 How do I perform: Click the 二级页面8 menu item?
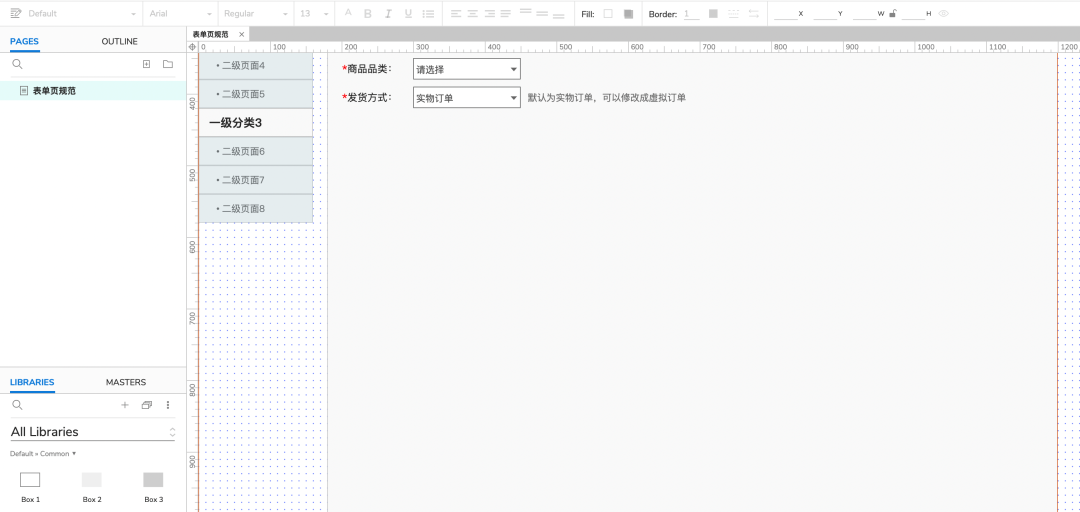tap(256, 208)
